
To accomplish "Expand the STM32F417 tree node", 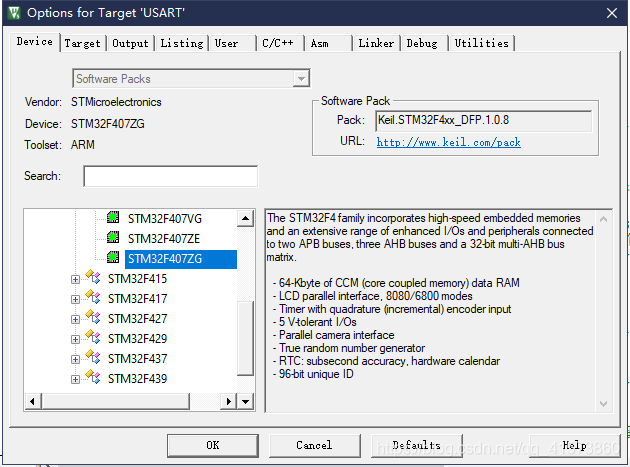I will (x=75, y=299).
